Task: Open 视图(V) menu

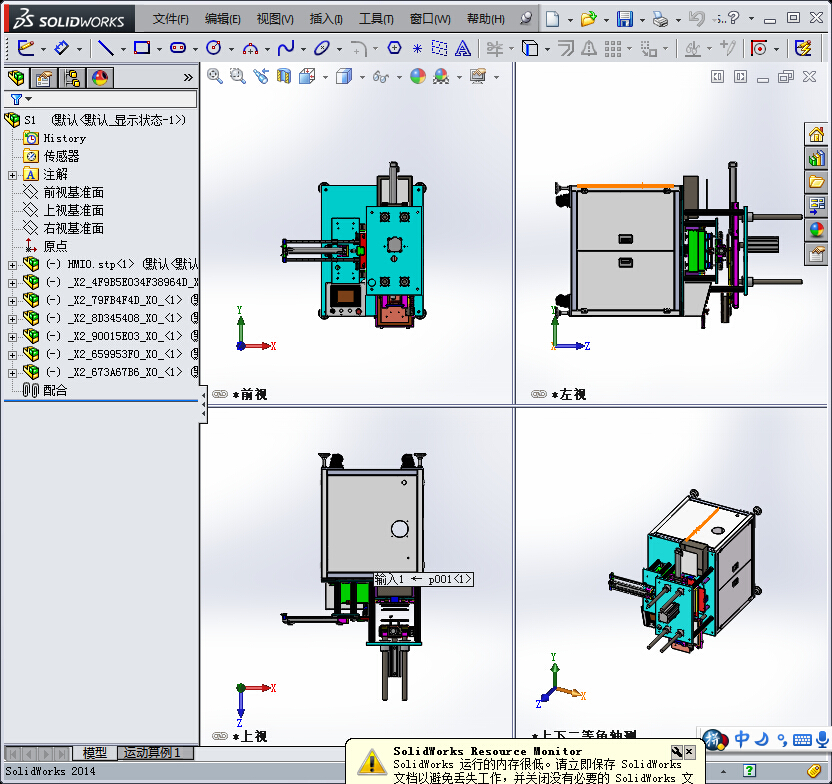Action: [275, 19]
